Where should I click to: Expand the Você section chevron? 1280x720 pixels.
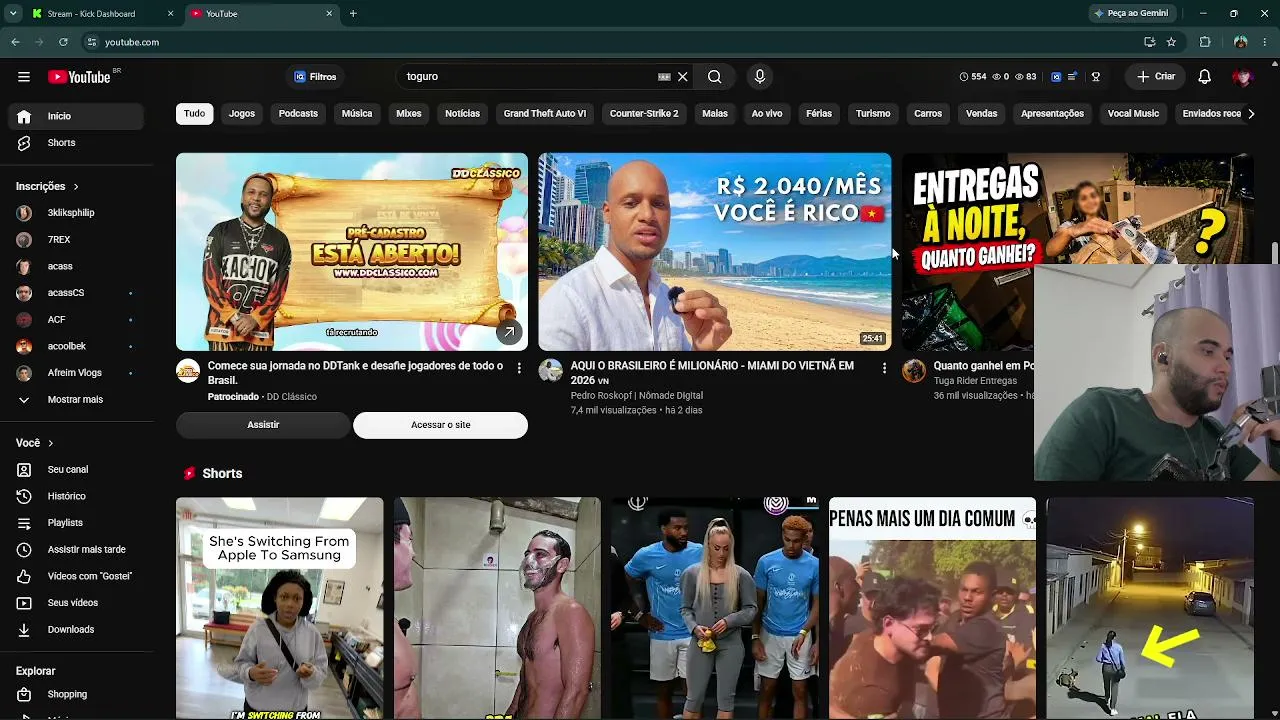point(50,443)
